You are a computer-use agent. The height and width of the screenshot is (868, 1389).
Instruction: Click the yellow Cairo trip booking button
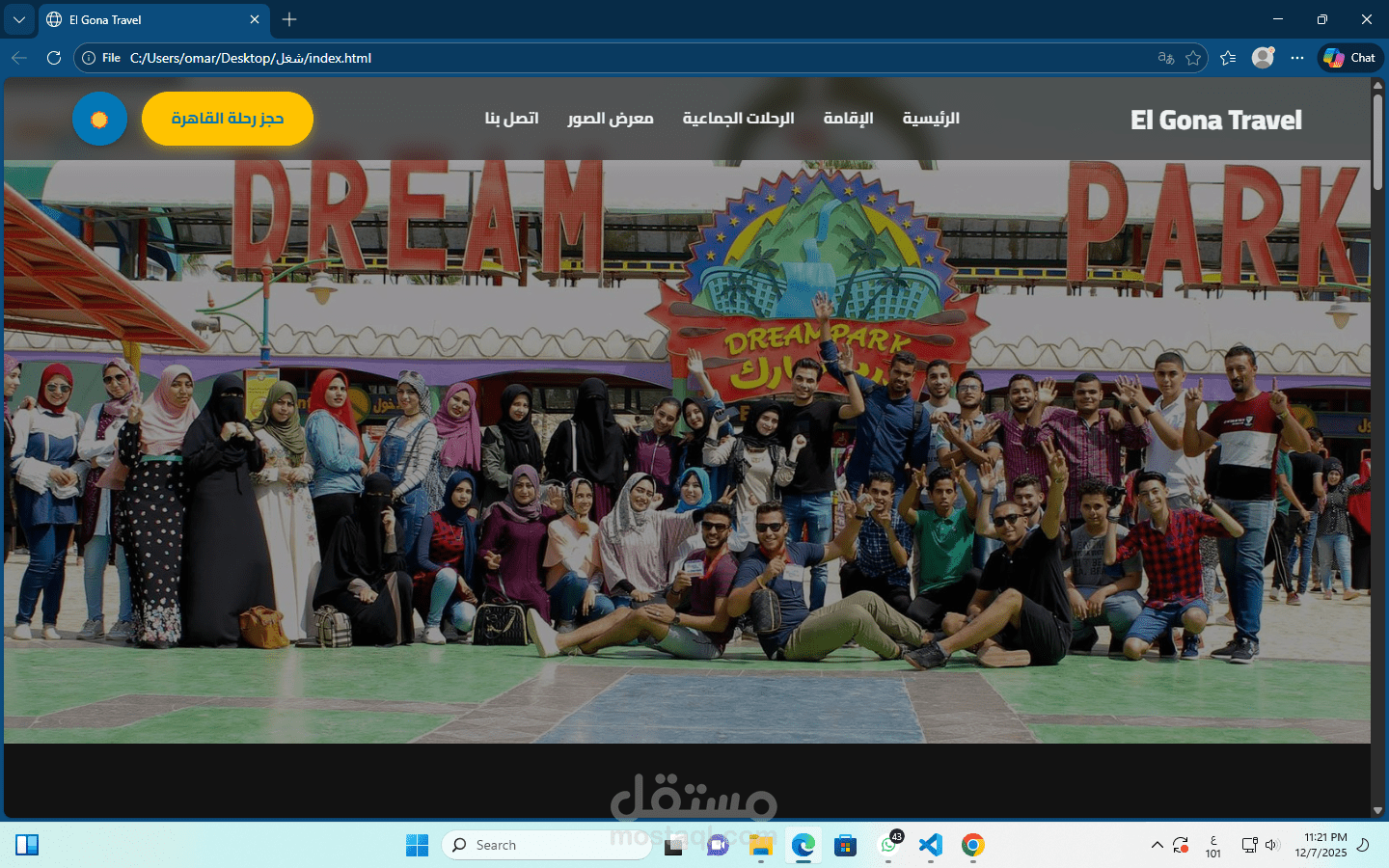click(228, 119)
